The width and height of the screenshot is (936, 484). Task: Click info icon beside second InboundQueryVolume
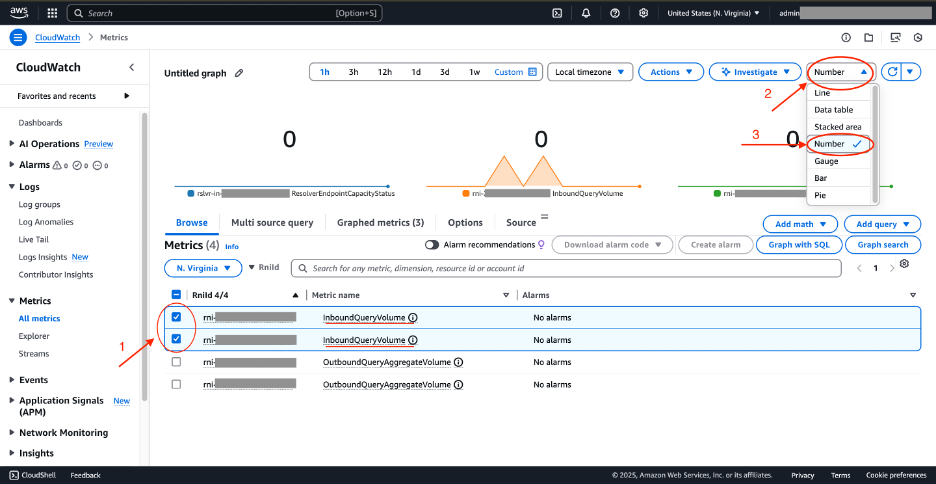pos(413,340)
